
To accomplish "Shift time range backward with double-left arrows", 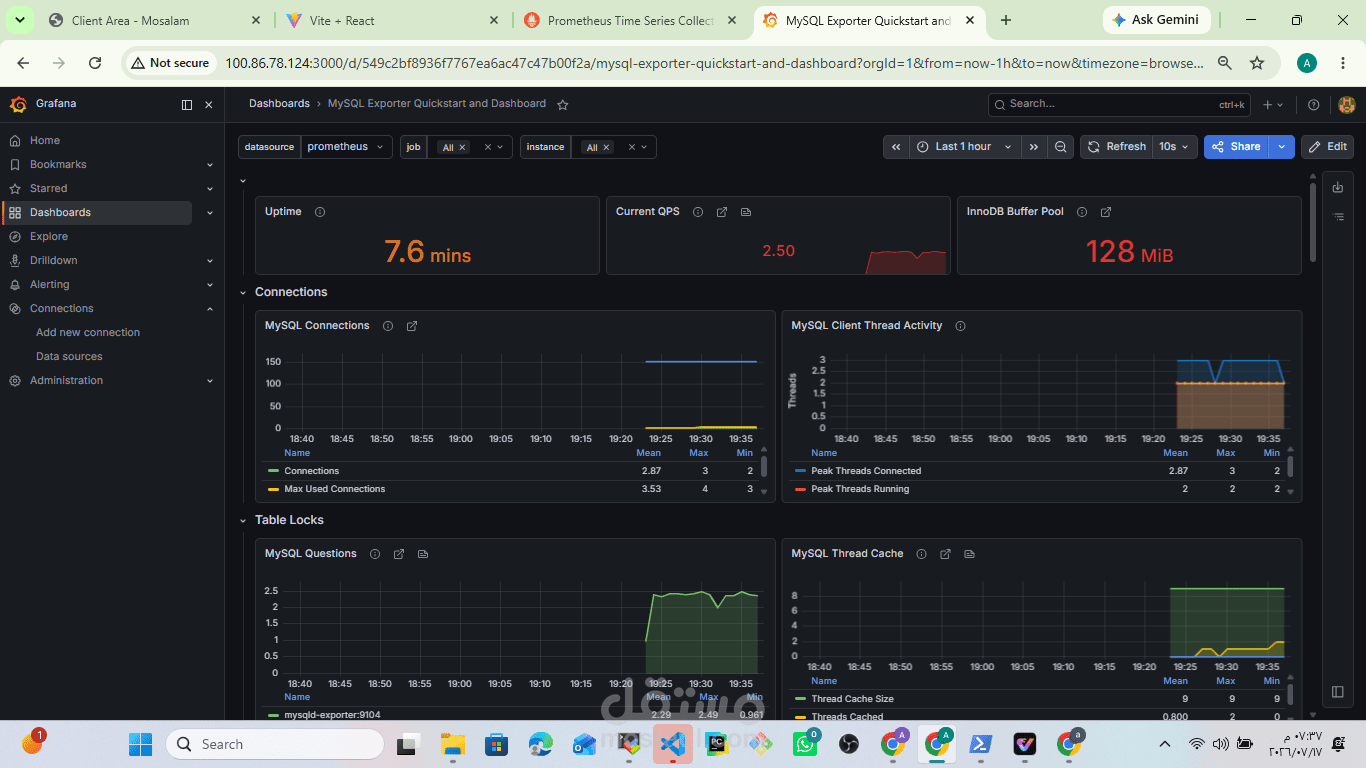I will click(896, 147).
